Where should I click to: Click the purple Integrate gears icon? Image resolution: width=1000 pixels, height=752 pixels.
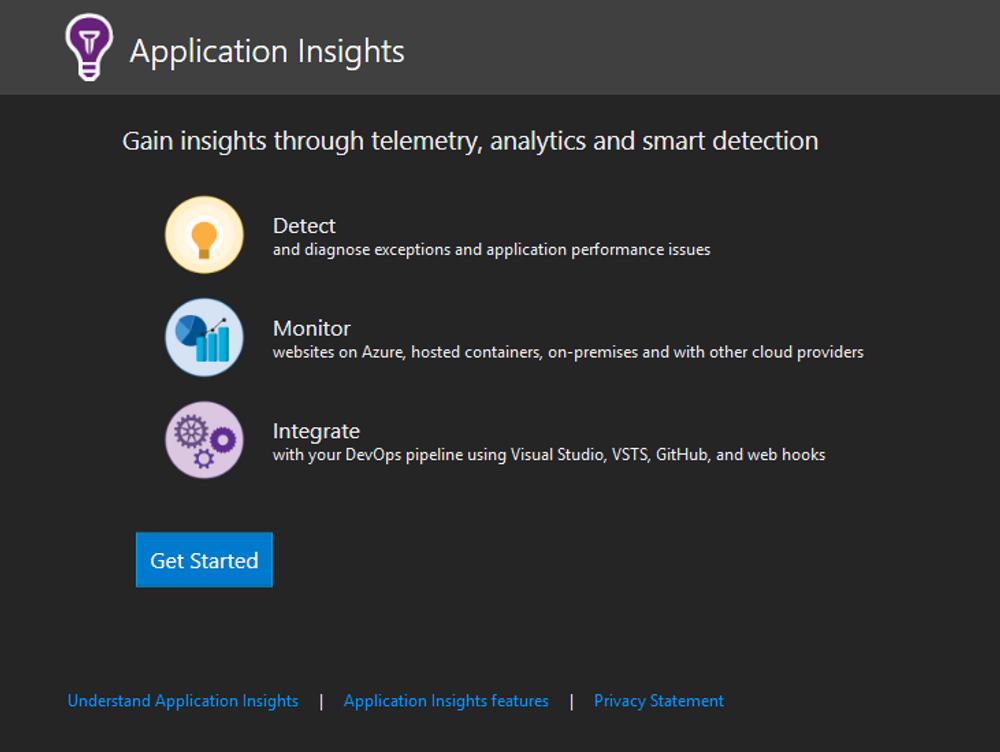point(204,440)
